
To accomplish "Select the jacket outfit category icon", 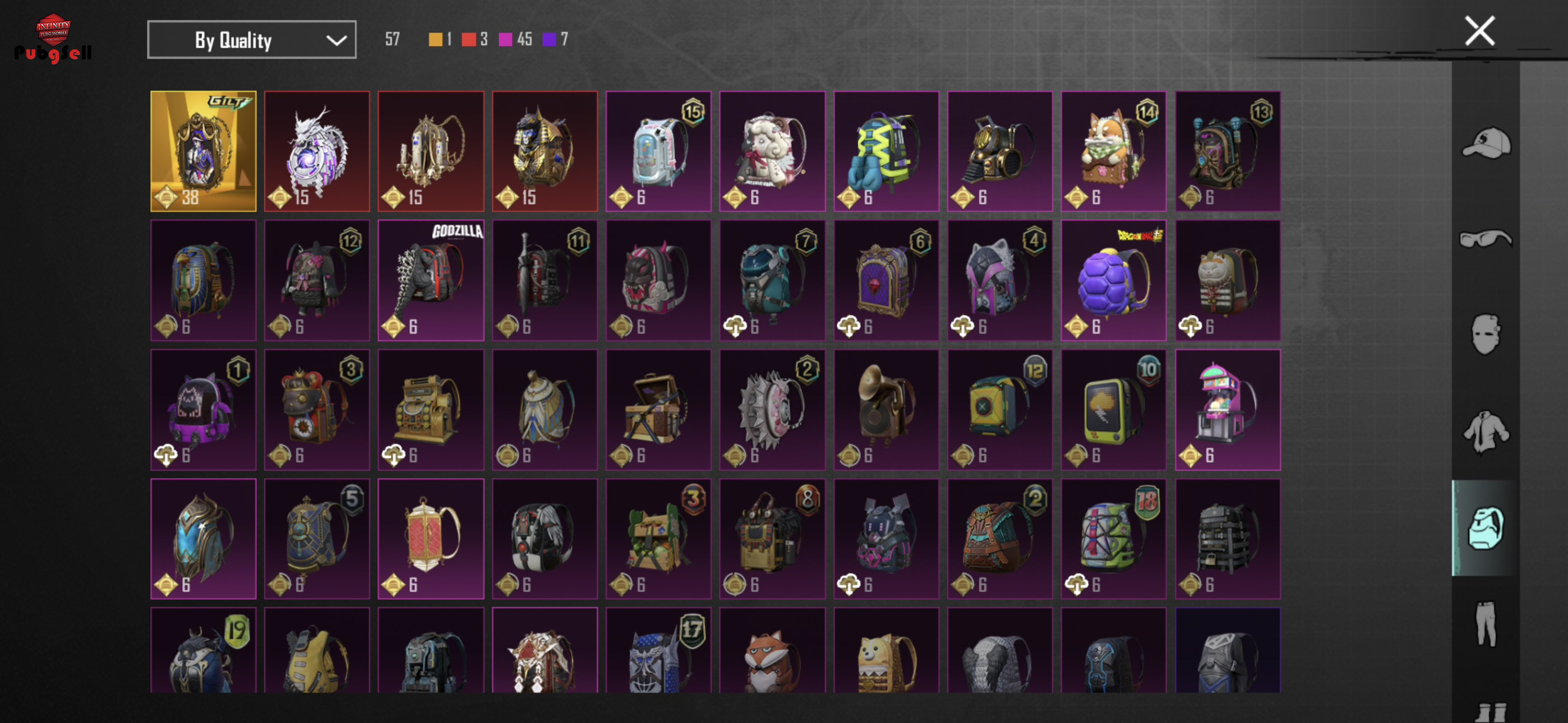I will pyautogui.click(x=1486, y=432).
